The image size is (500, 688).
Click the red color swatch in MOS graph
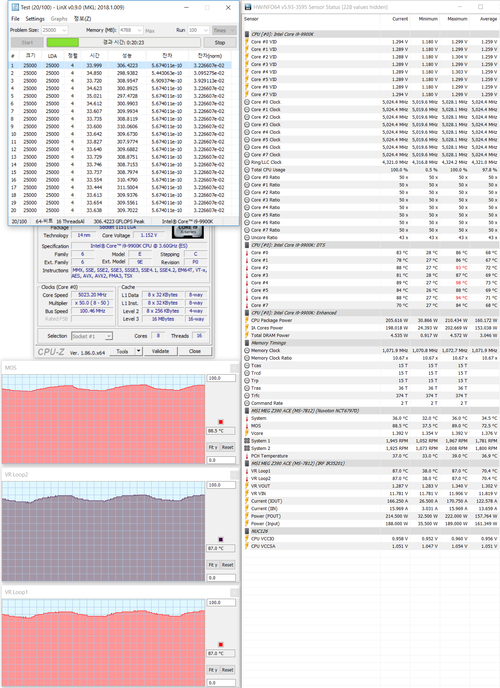click(221, 422)
